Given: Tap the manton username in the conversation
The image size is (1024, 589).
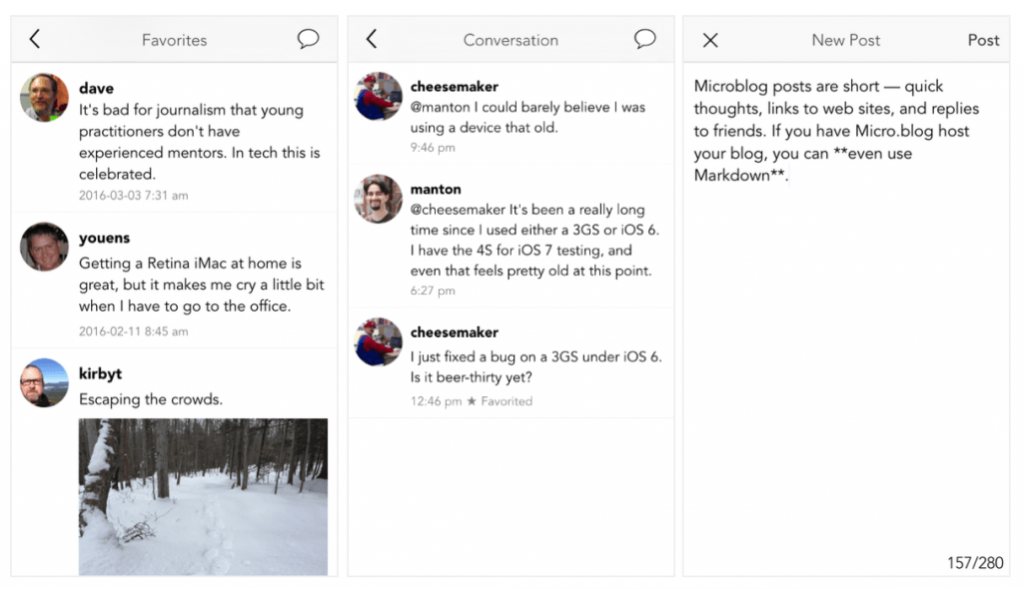Looking at the screenshot, I should click(x=435, y=188).
